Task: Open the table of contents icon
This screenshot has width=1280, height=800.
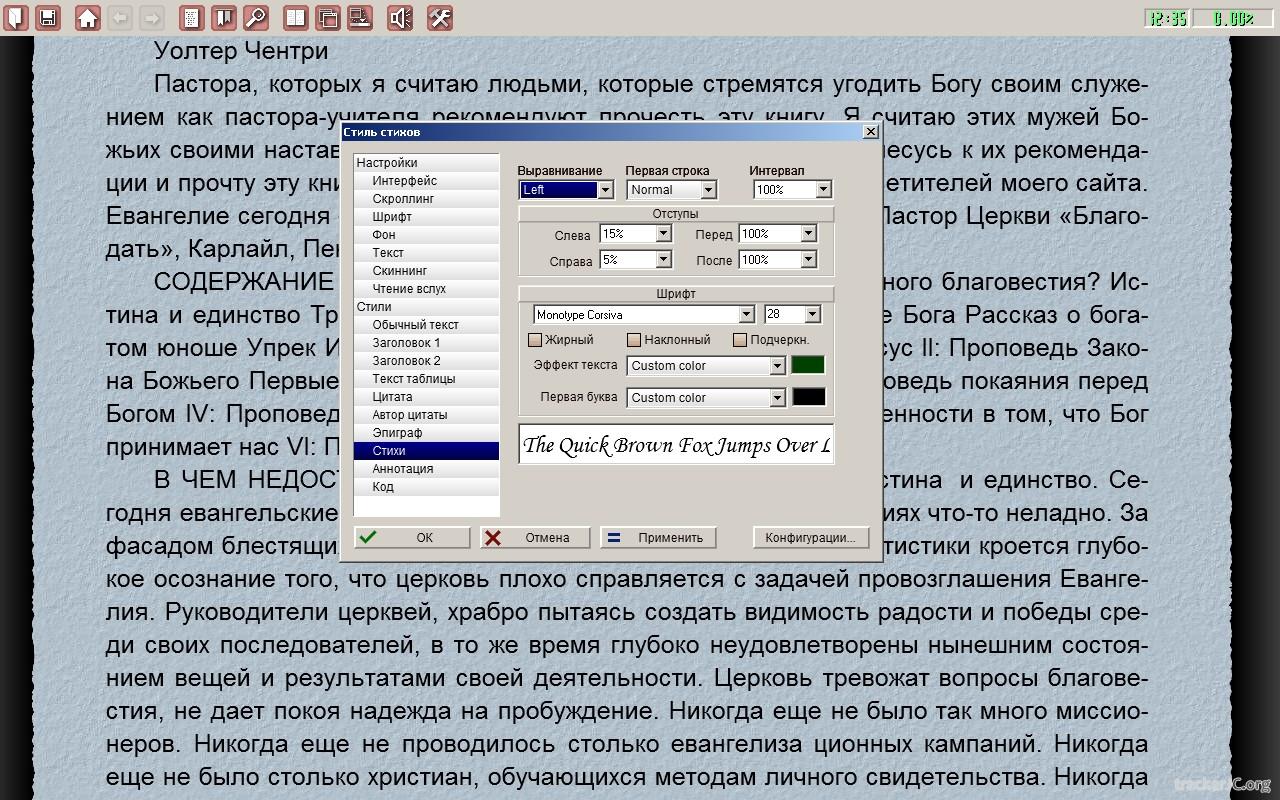Action: coord(192,17)
